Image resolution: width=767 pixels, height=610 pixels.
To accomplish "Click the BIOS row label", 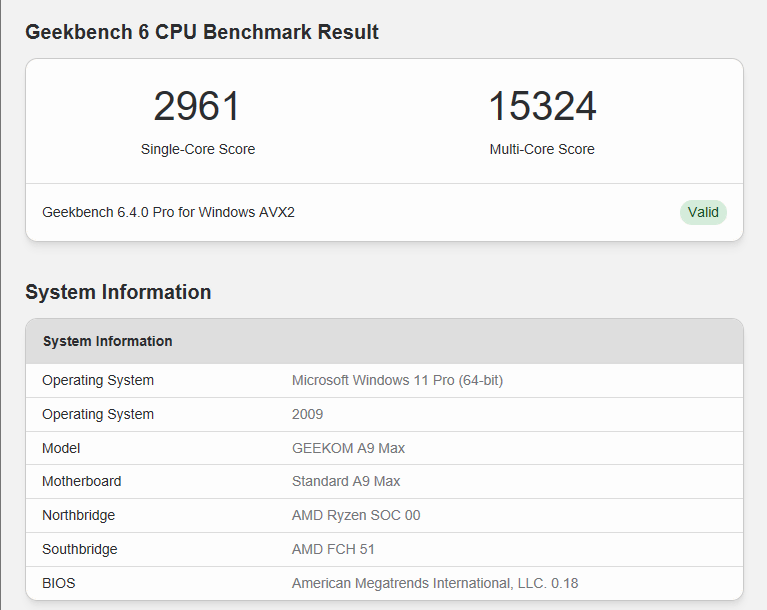I will point(59,583).
